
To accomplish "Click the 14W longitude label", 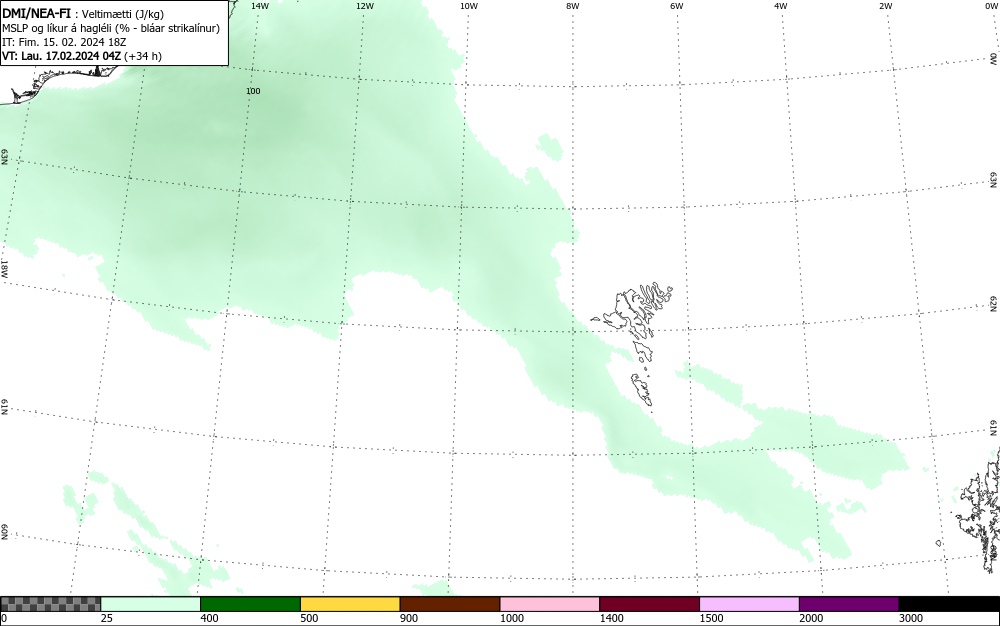I will tap(260, 6).
